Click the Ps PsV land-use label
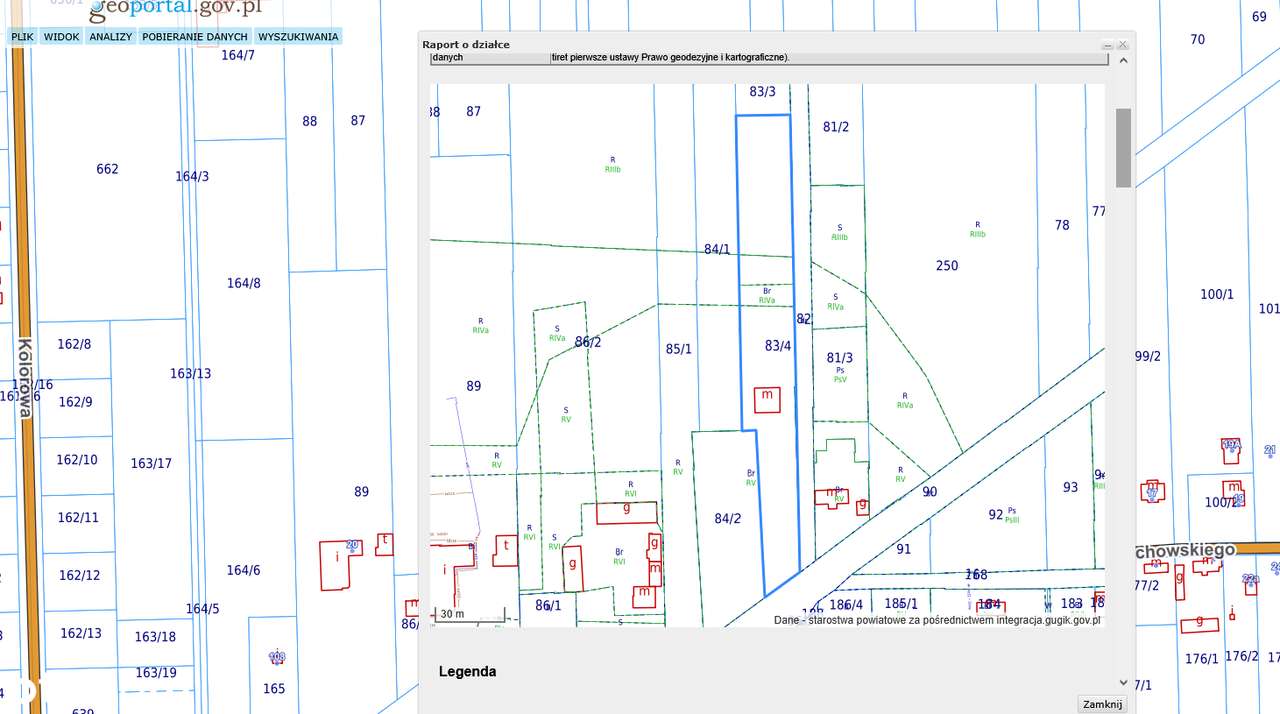The width and height of the screenshot is (1280, 714). 840,375
